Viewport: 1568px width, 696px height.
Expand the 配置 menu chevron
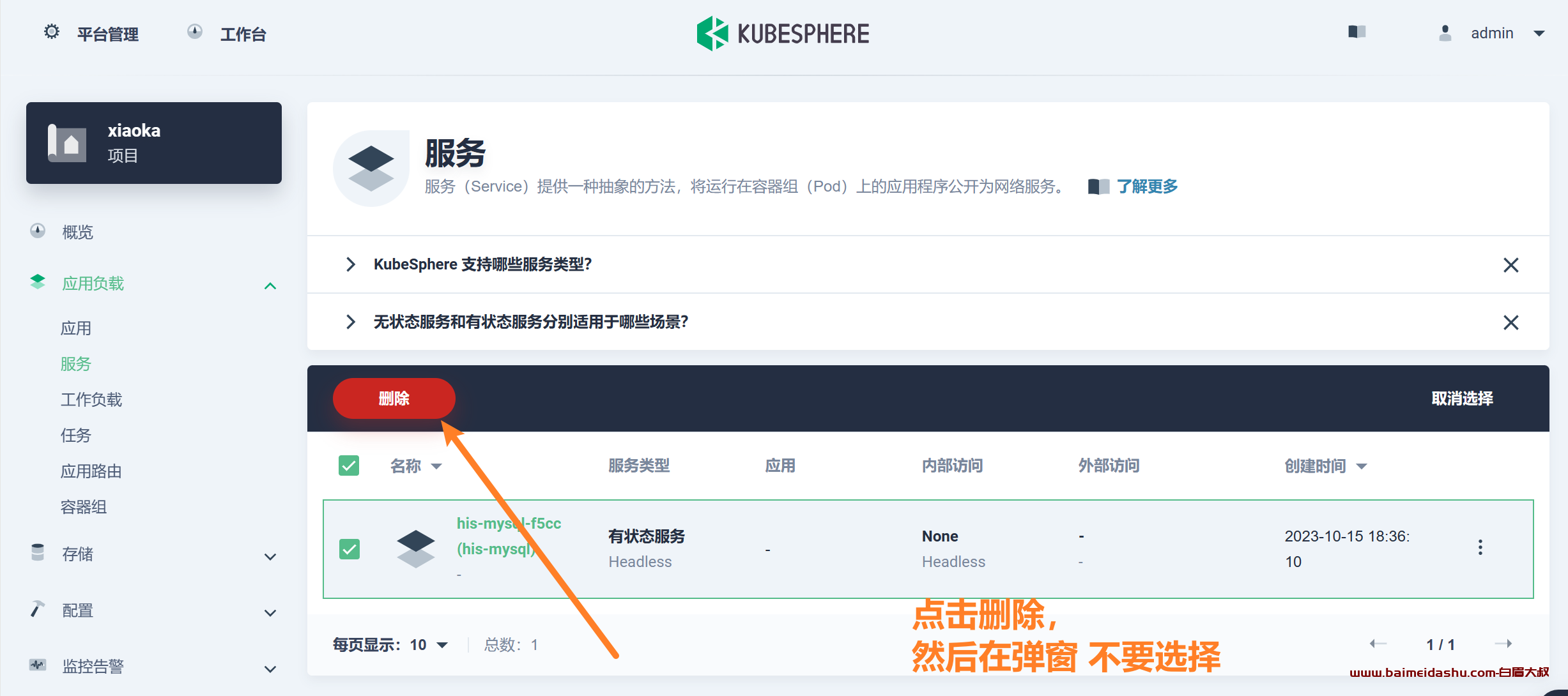point(270,612)
